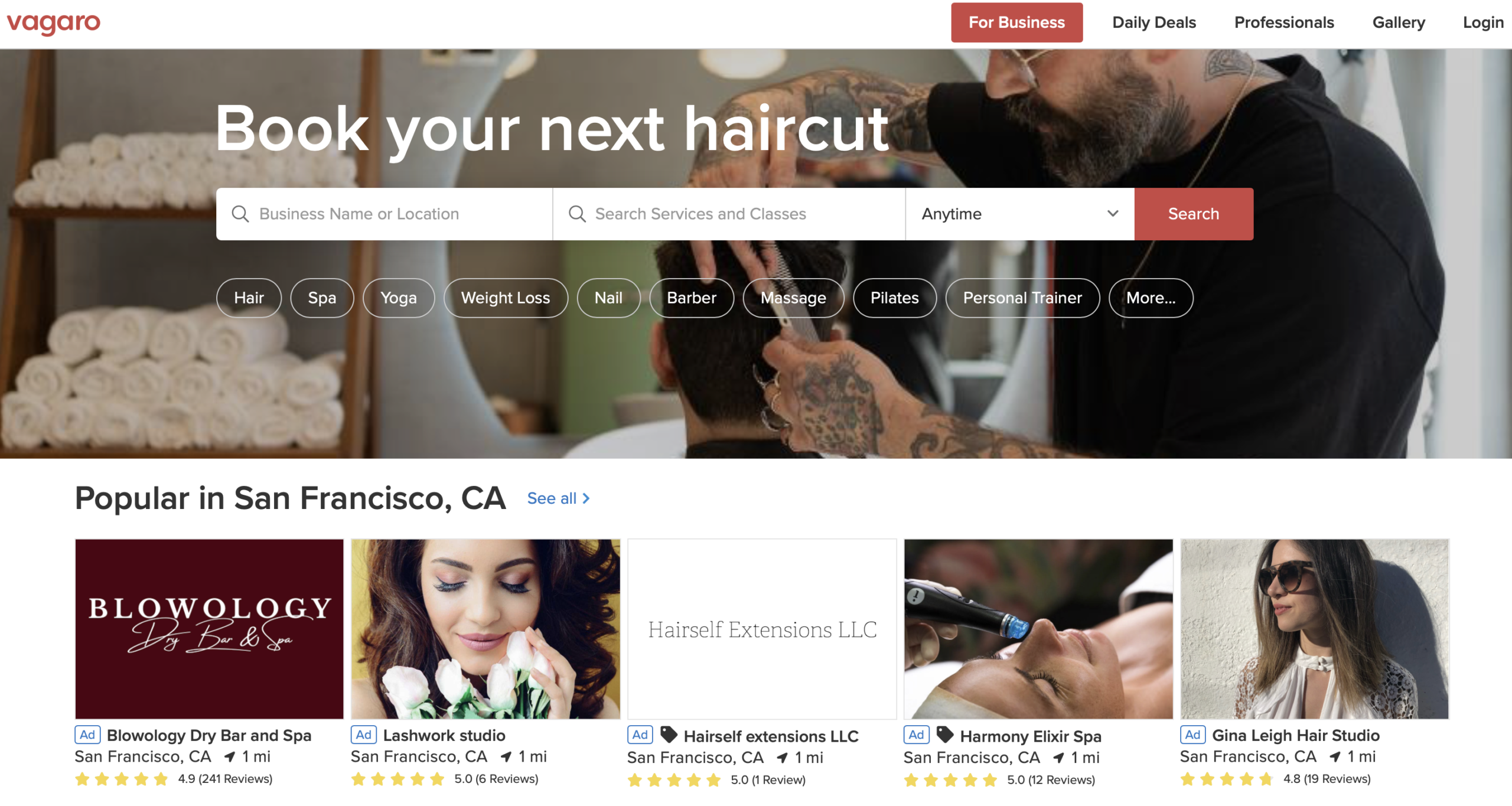
Task: Open Professionals menu item
Action: coord(1284,22)
